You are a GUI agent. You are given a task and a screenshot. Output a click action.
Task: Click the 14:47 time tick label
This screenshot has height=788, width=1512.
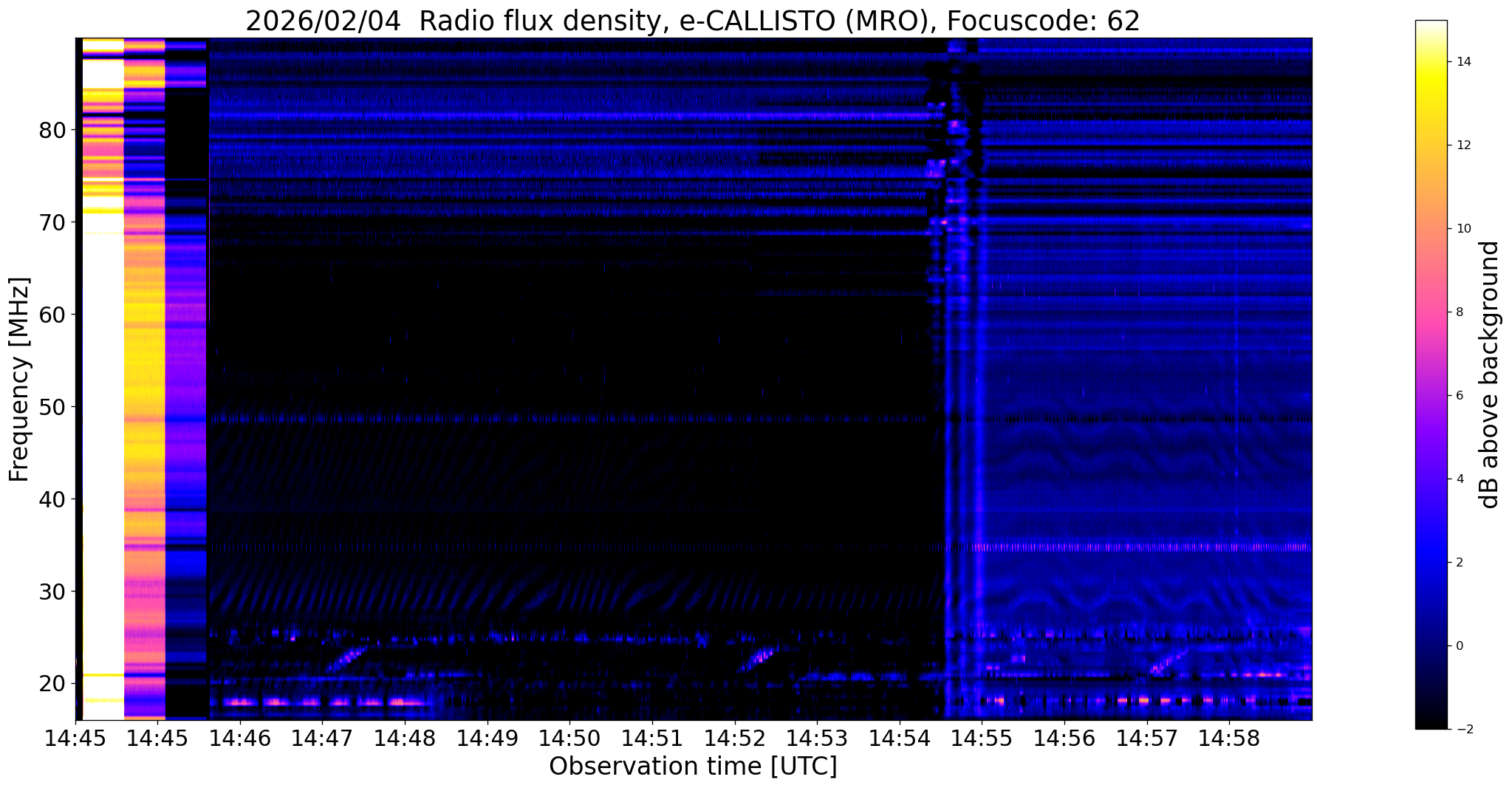click(x=321, y=738)
